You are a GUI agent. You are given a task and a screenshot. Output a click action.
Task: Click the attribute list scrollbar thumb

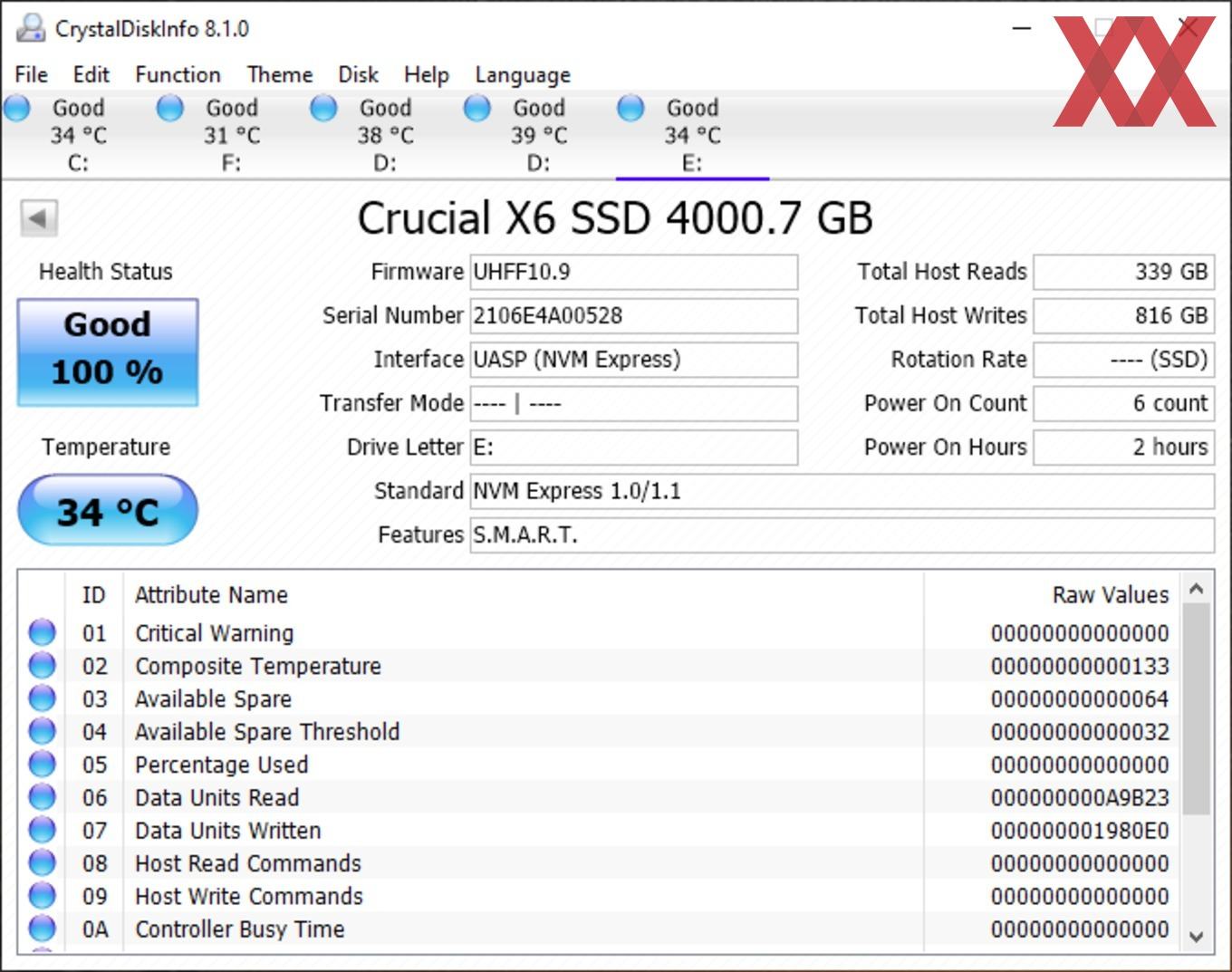tap(1196, 709)
